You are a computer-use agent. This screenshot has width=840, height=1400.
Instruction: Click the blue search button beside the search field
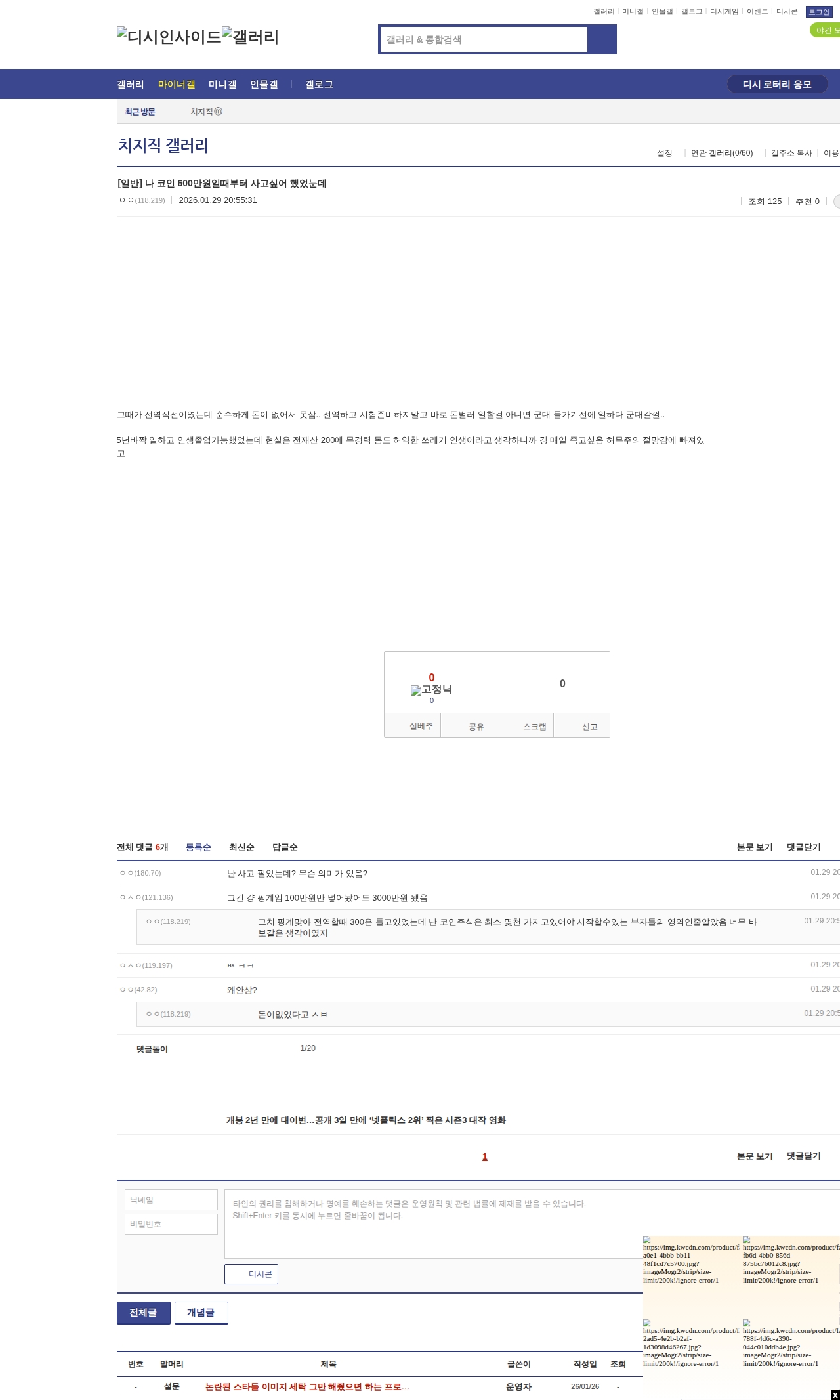pyautogui.click(x=602, y=39)
